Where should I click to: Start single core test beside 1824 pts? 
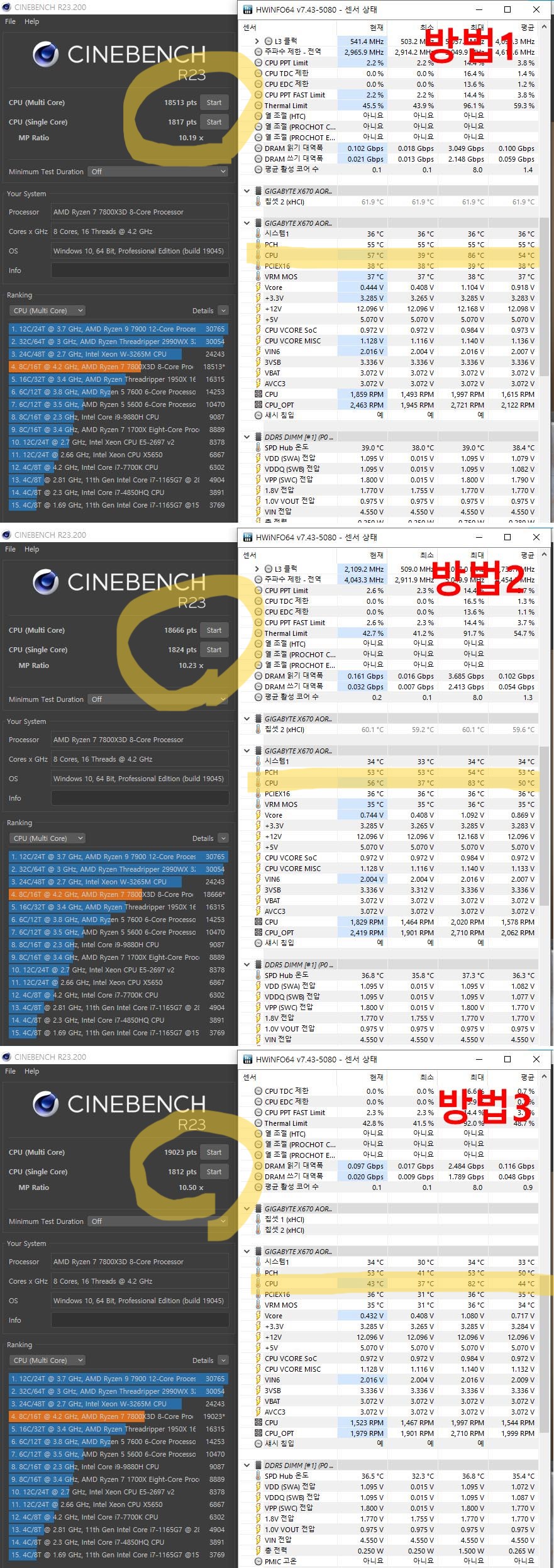tap(214, 650)
